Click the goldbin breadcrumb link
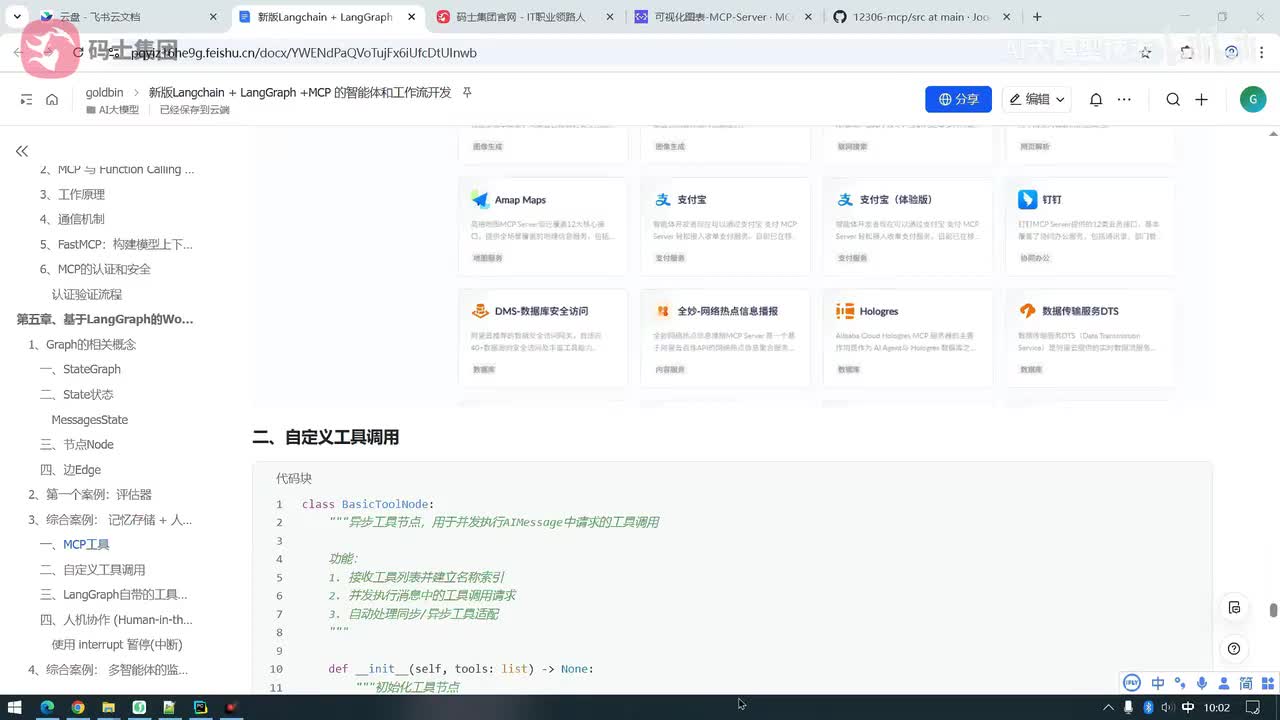Screen dimensions: 1280x720 tap(104, 92)
